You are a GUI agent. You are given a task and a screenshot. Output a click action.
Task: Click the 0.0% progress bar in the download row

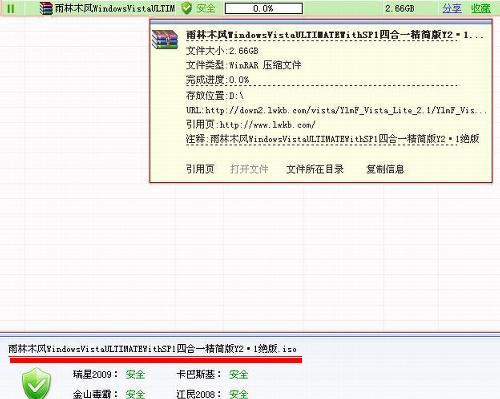264,8
